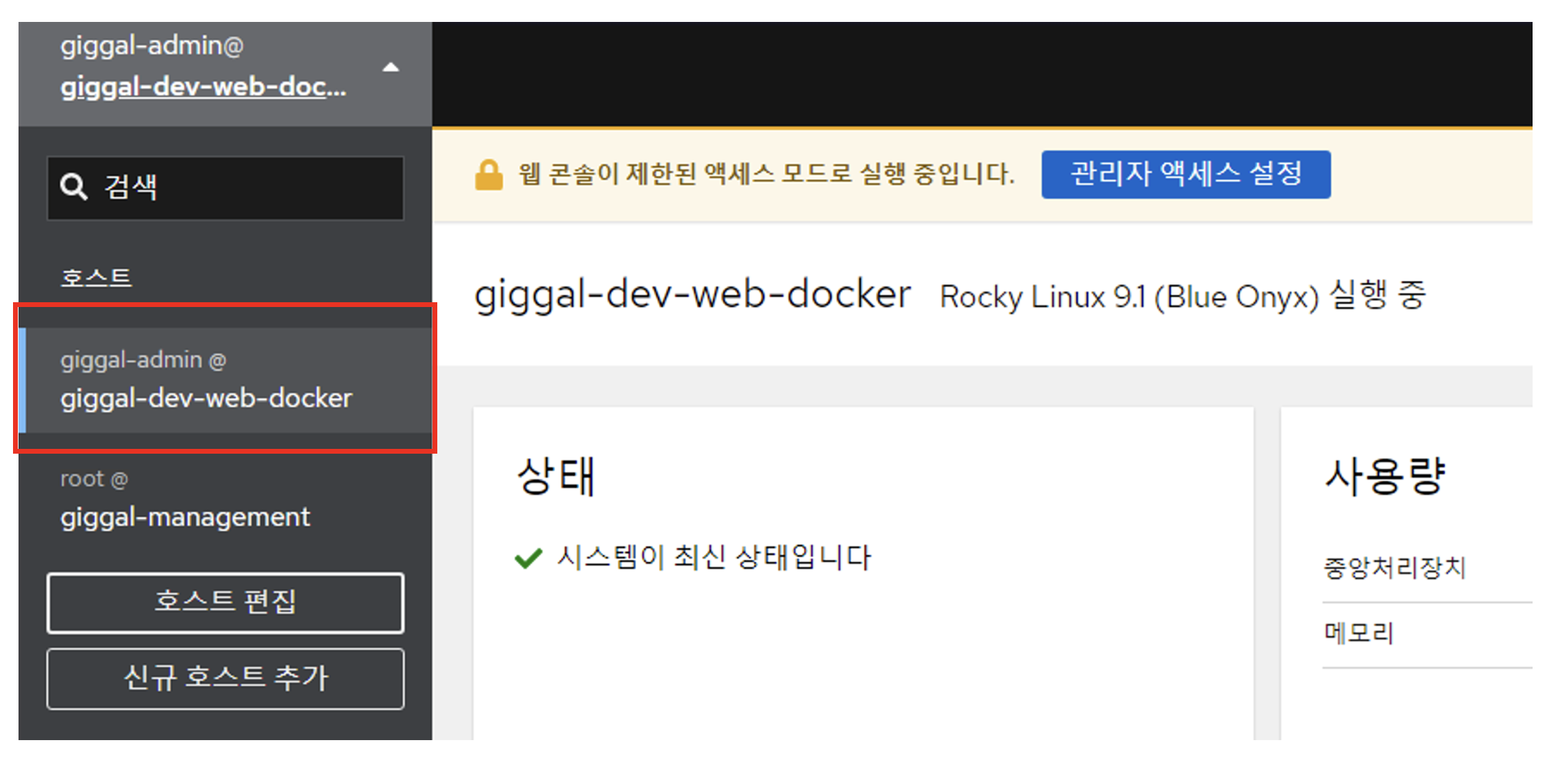Open 시스템이 최신 상태입니다 link
Viewport: 1560px width, 784px height.
713,557
